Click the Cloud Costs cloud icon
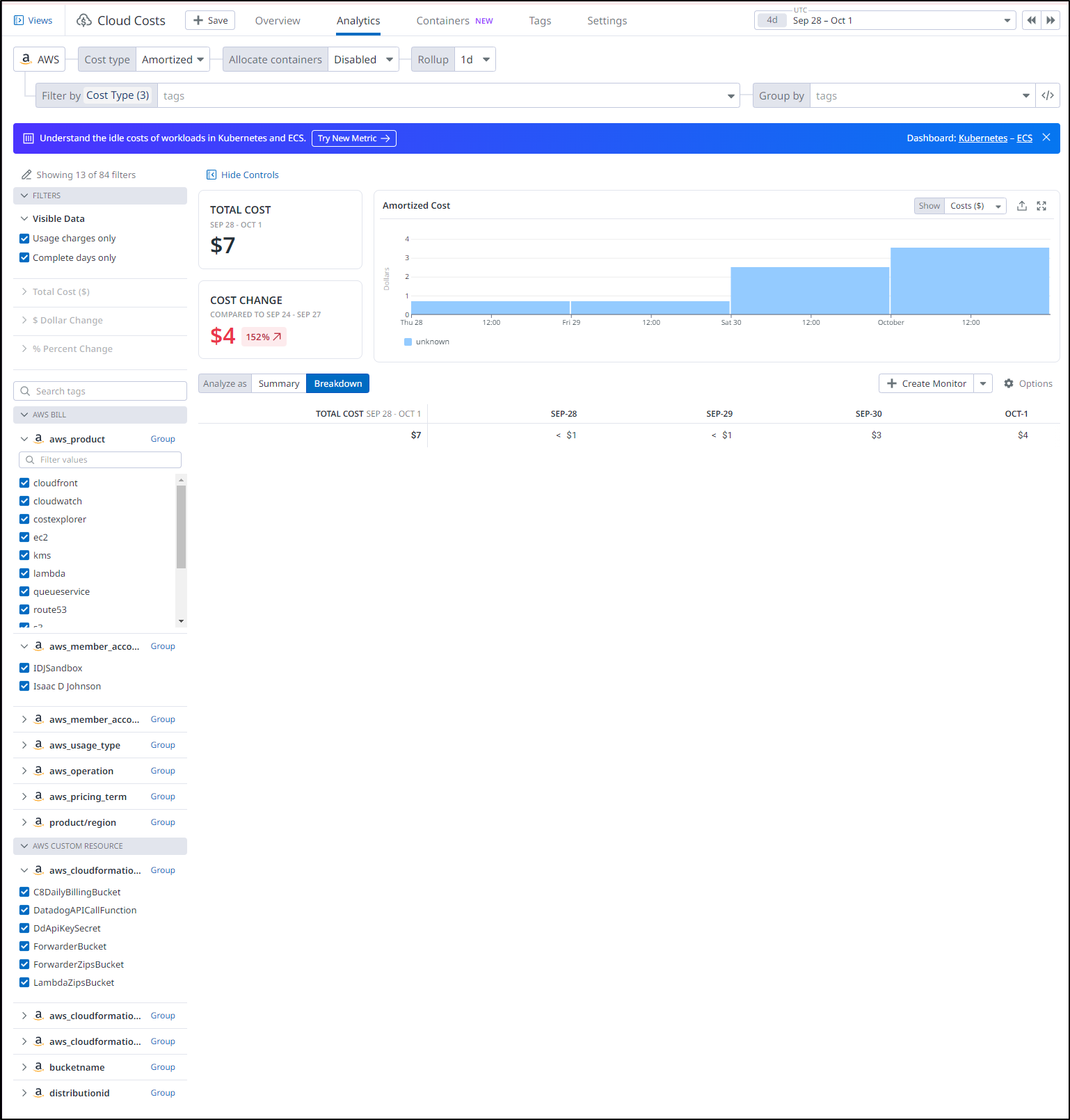Screen dimensions: 1070x1120 click(84, 21)
